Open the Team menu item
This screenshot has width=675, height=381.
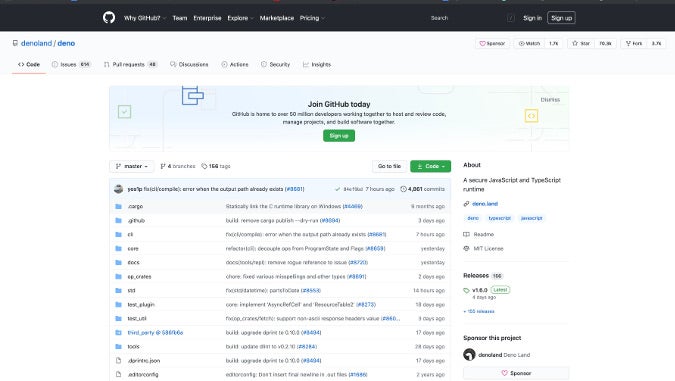coord(180,18)
